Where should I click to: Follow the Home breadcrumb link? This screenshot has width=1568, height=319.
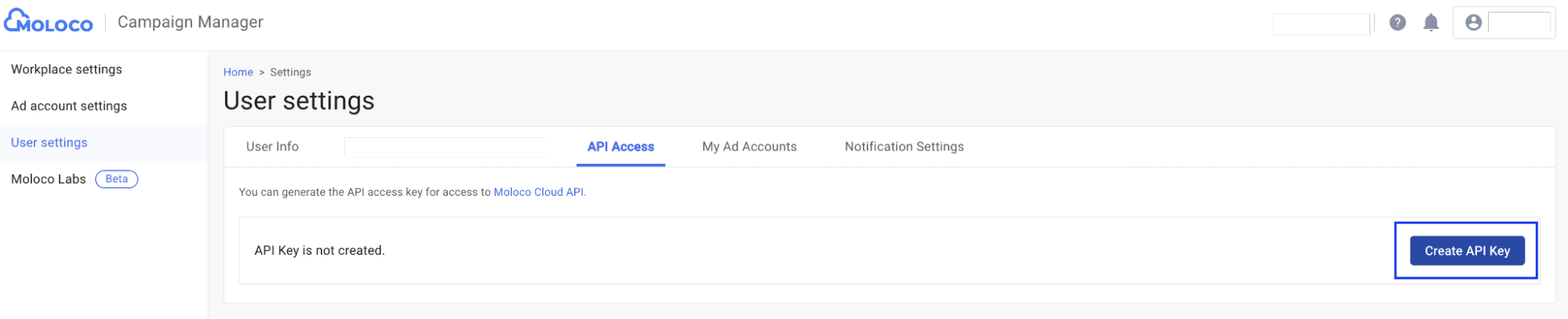pos(238,72)
